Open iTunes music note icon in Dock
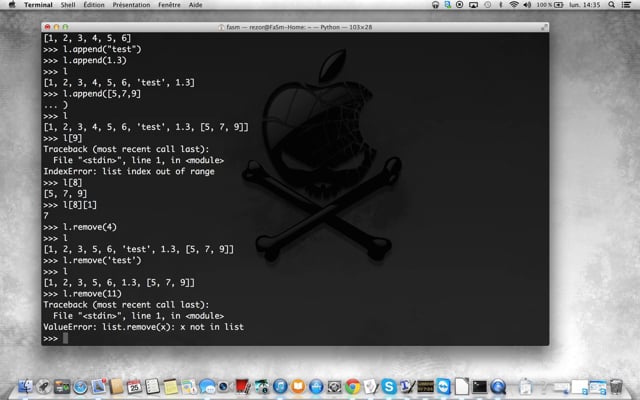Image resolution: width=640 pixels, height=400 pixels. [x=280, y=386]
